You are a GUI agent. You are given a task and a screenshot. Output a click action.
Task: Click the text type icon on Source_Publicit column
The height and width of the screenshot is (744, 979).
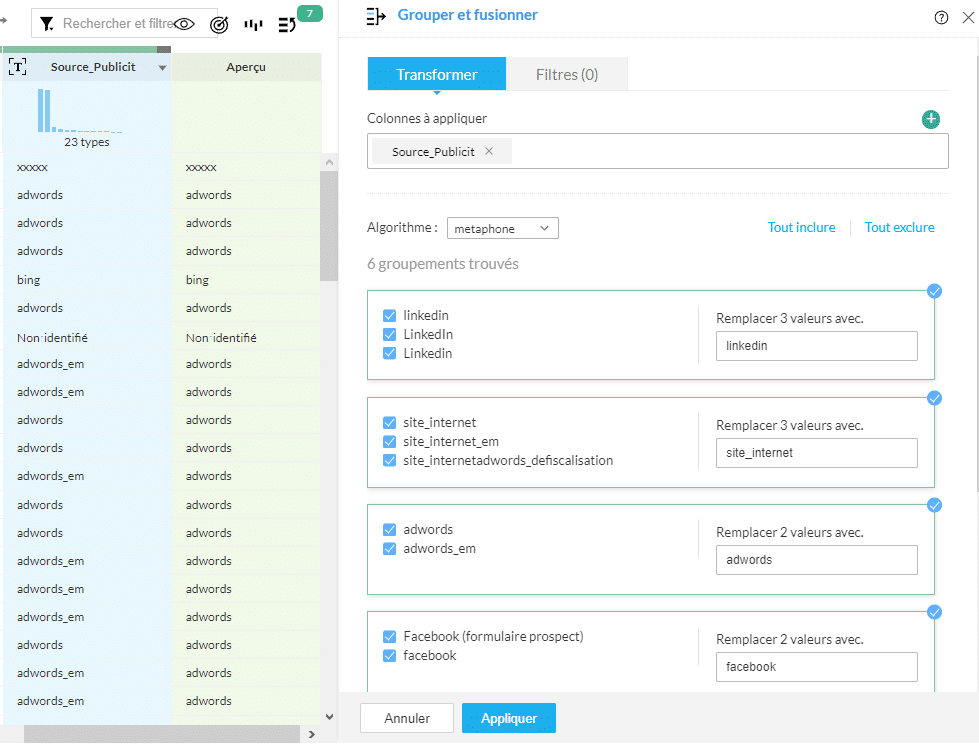tap(17, 67)
